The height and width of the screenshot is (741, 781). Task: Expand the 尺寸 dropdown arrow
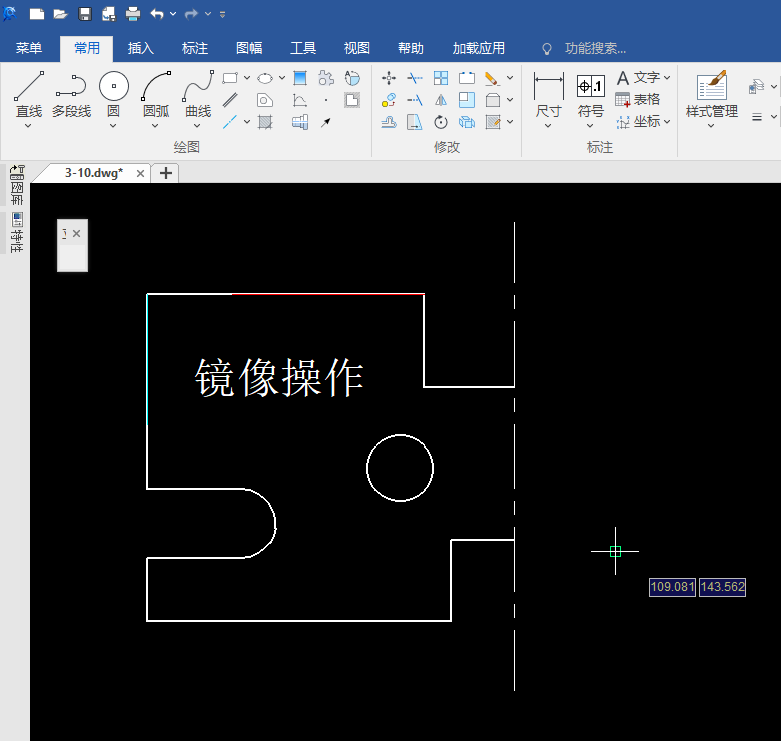pyautogui.click(x=548, y=125)
